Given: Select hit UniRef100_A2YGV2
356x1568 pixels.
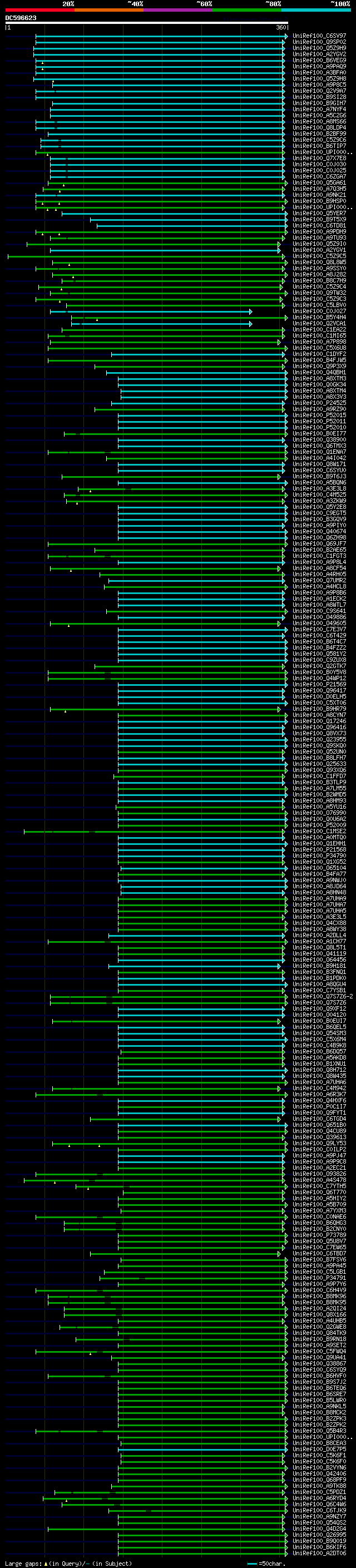Looking at the screenshot, I should (319, 54).
